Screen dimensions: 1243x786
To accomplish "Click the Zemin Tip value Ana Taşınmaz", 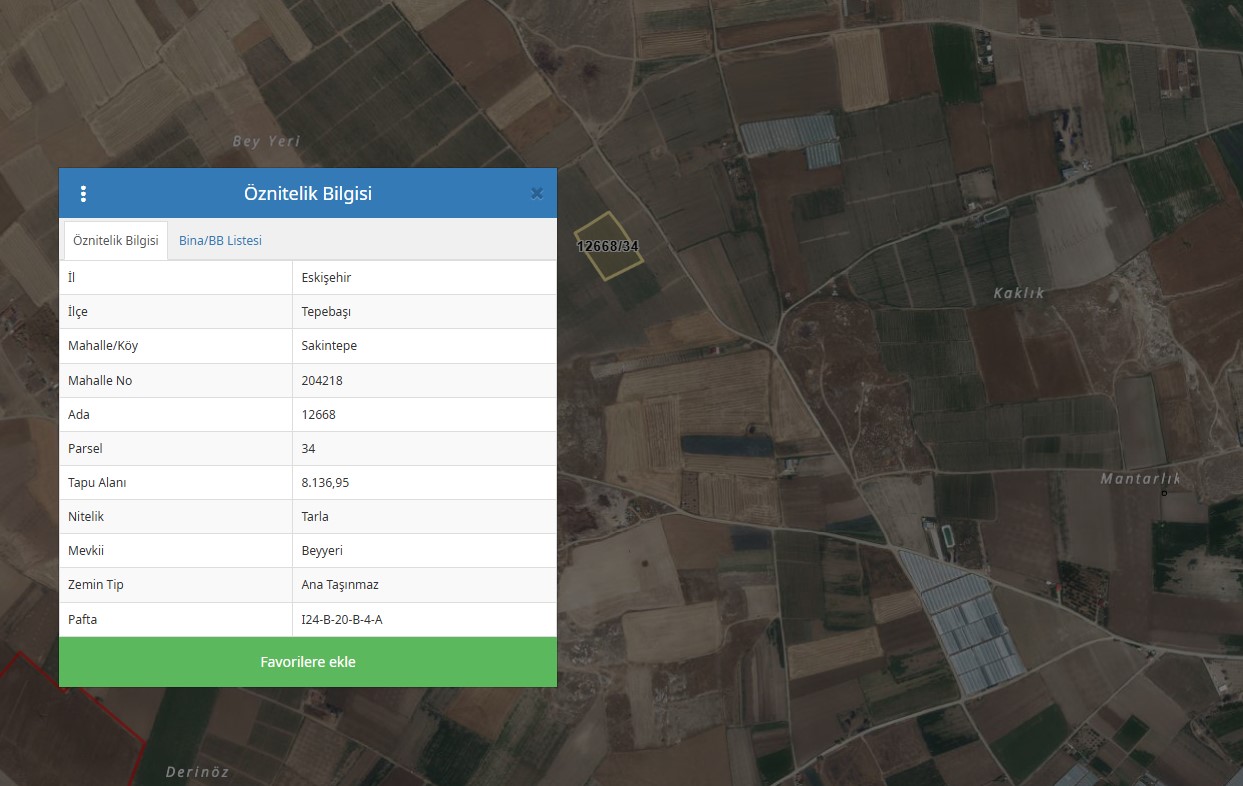I will click(340, 584).
